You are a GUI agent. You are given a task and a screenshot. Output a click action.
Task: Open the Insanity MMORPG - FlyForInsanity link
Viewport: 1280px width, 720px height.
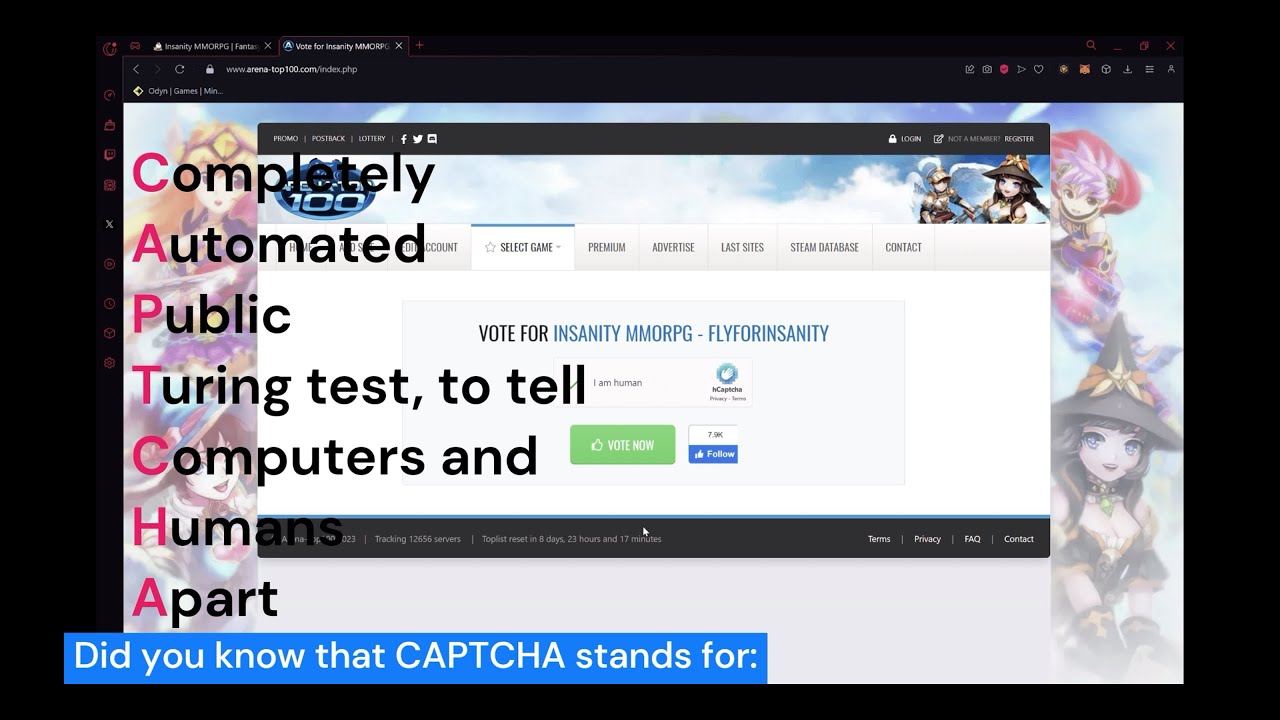(x=691, y=333)
